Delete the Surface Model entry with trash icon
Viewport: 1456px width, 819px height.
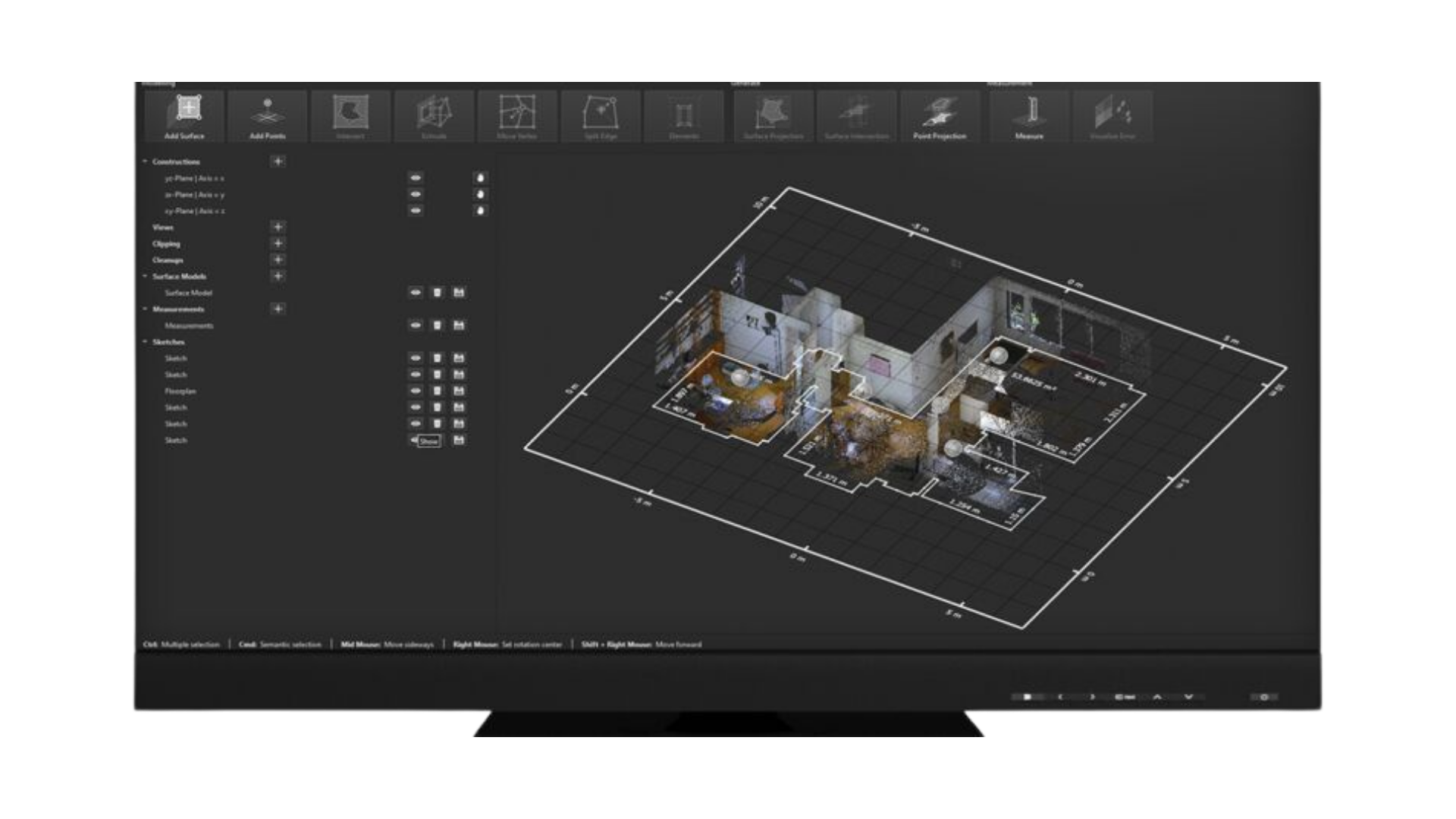438,293
